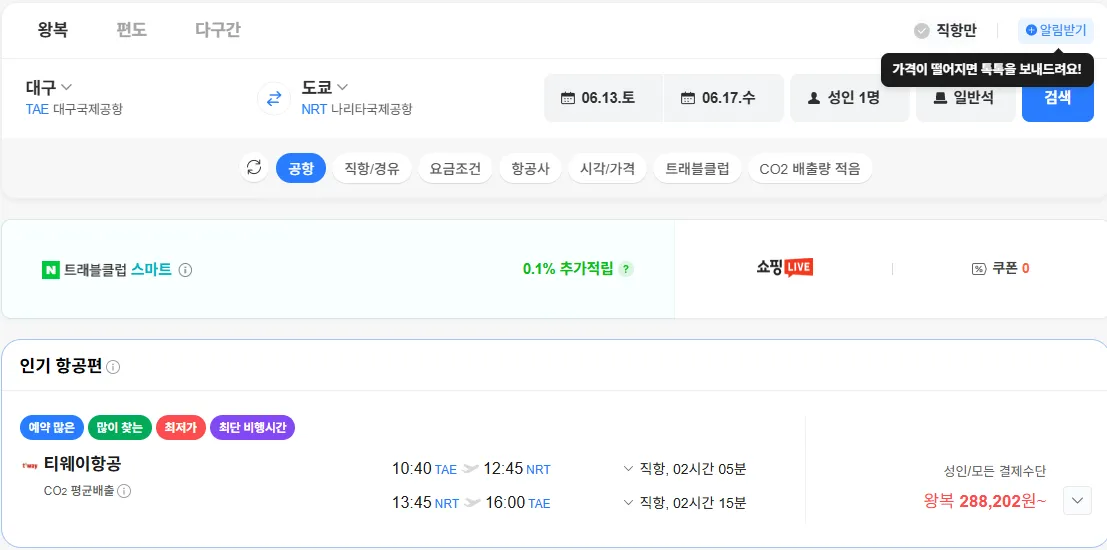
Task: Expand the 티웨이항공 fare details chevron
Action: [x=1077, y=500]
